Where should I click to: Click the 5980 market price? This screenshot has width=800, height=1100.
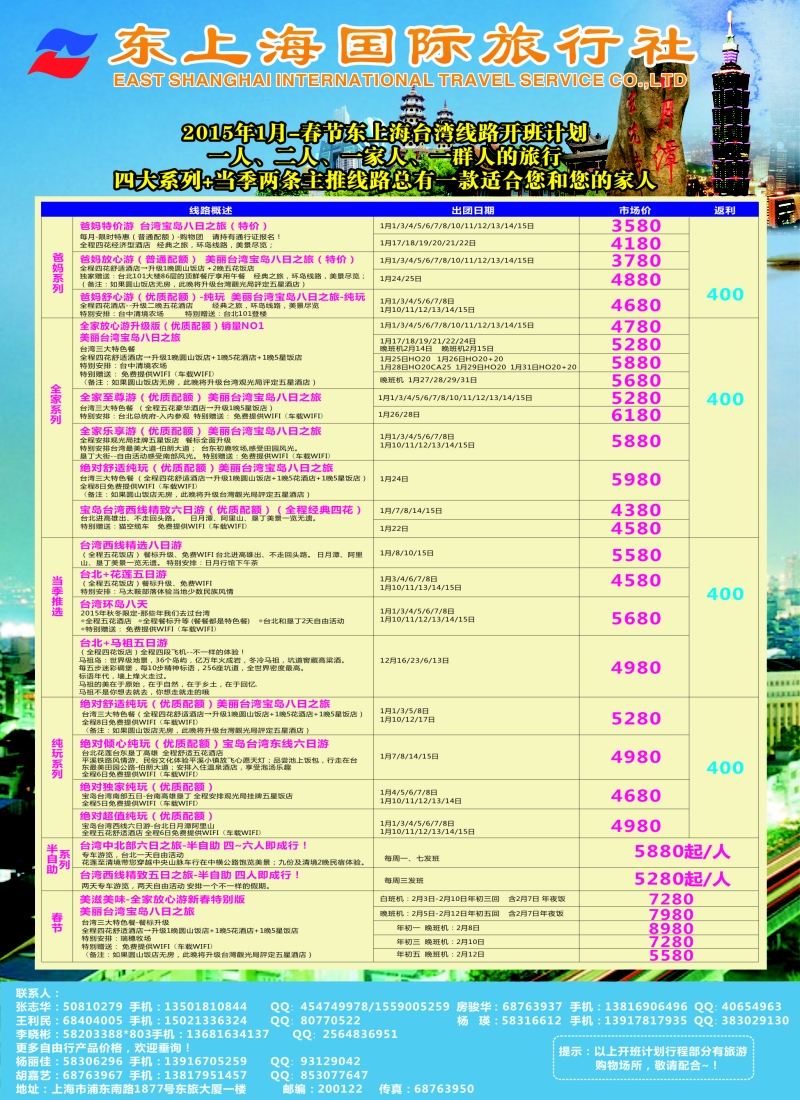tap(636, 479)
